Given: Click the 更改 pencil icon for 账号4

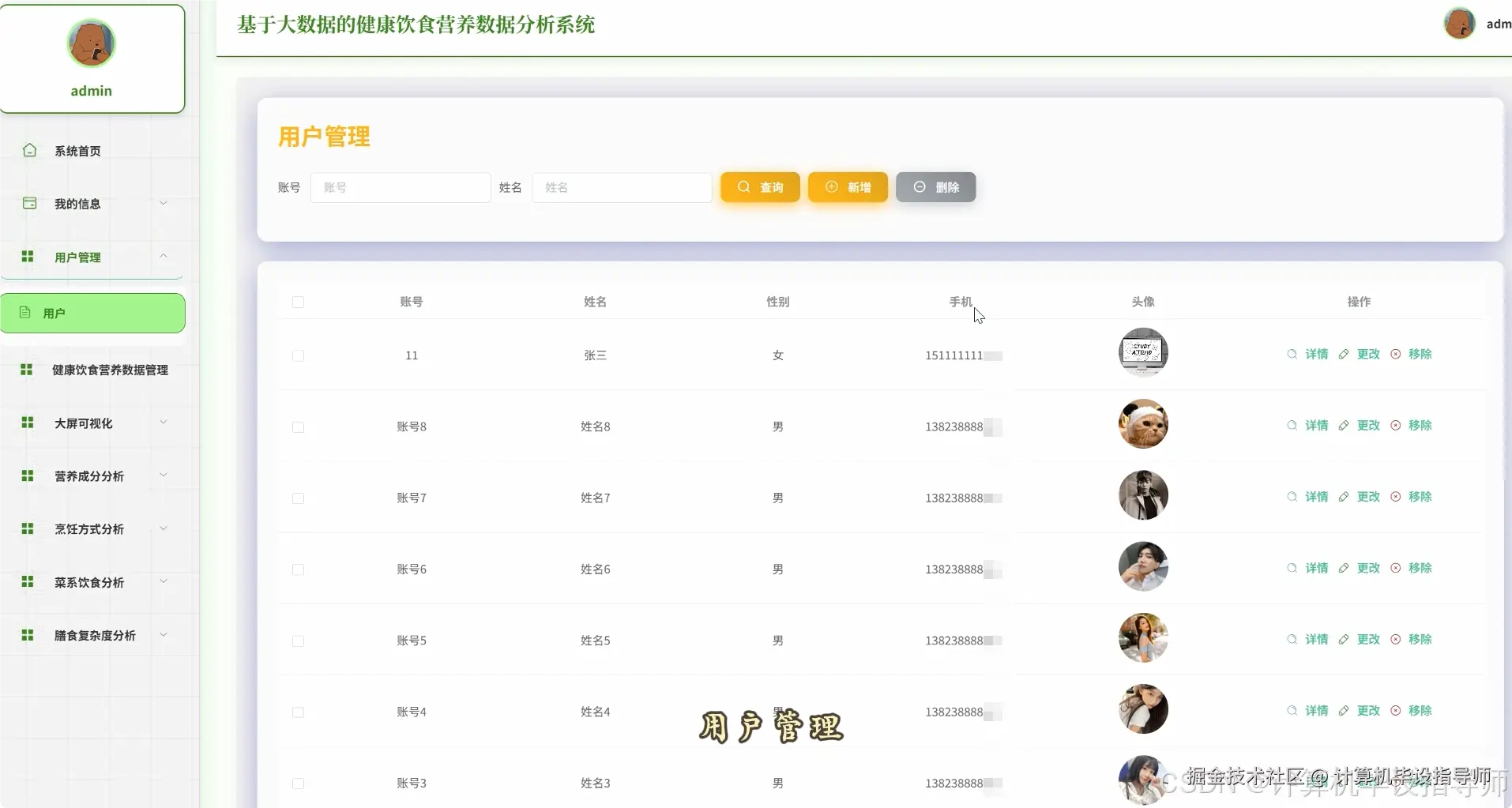Looking at the screenshot, I should click(1344, 711).
